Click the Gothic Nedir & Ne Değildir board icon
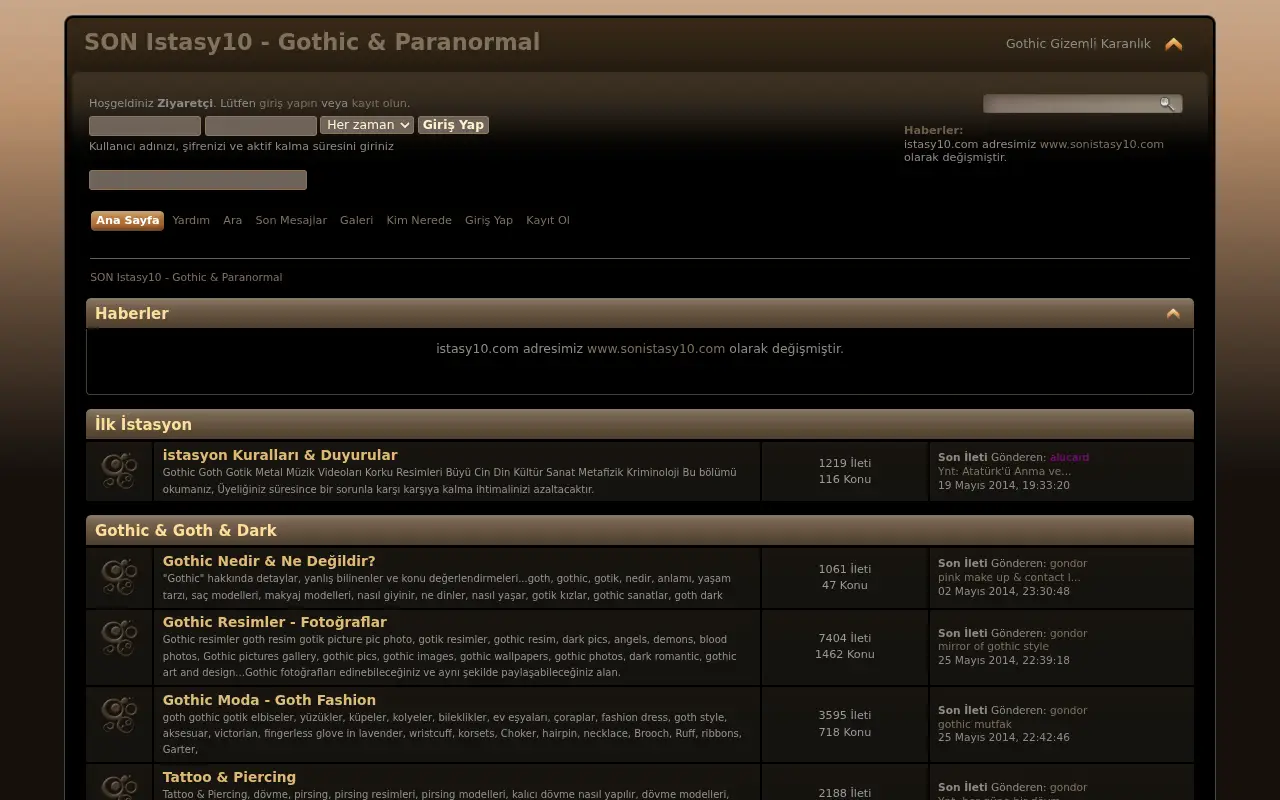The height and width of the screenshot is (800, 1280). click(x=120, y=578)
